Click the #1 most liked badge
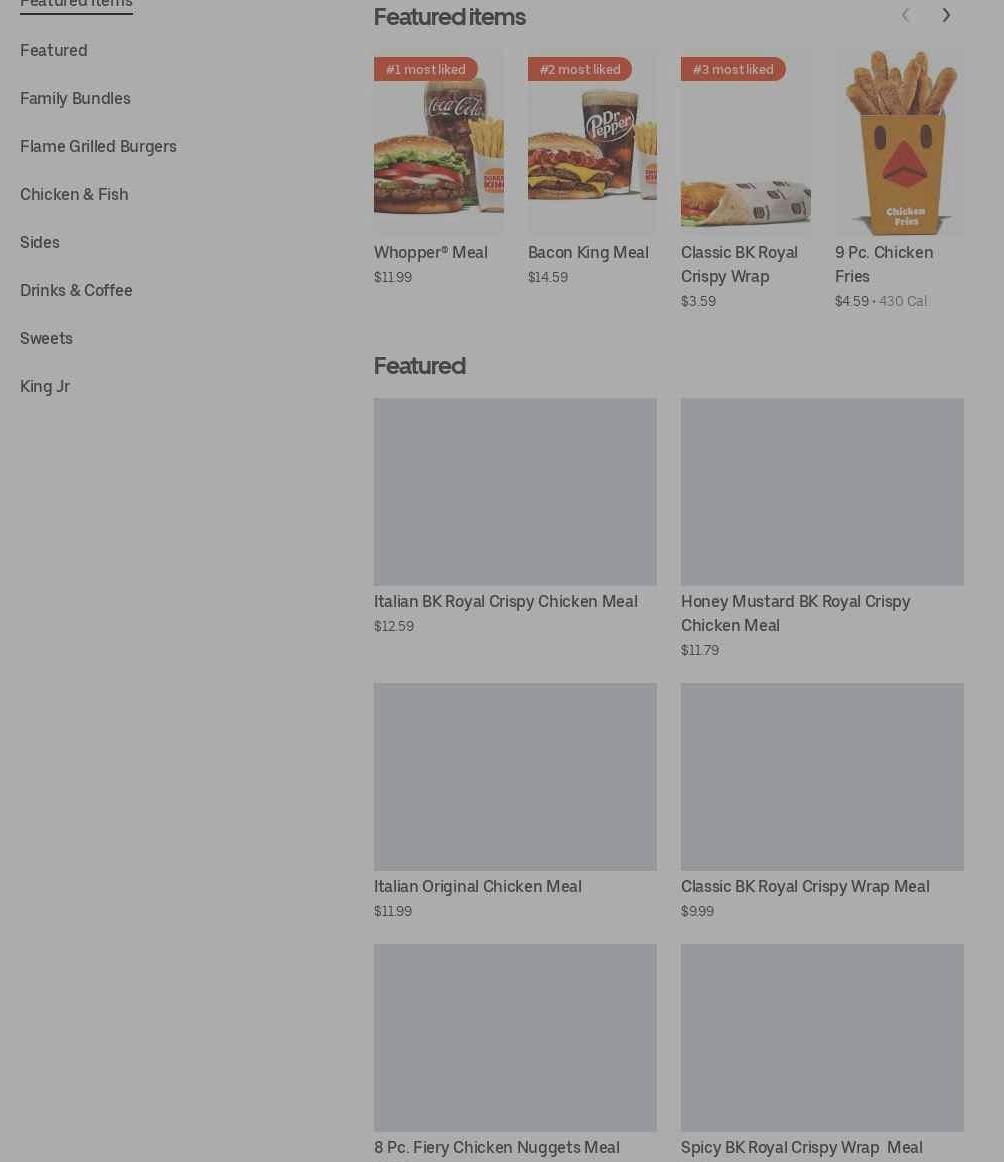Image resolution: width=1004 pixels, height=1162 pixels. 425,69
